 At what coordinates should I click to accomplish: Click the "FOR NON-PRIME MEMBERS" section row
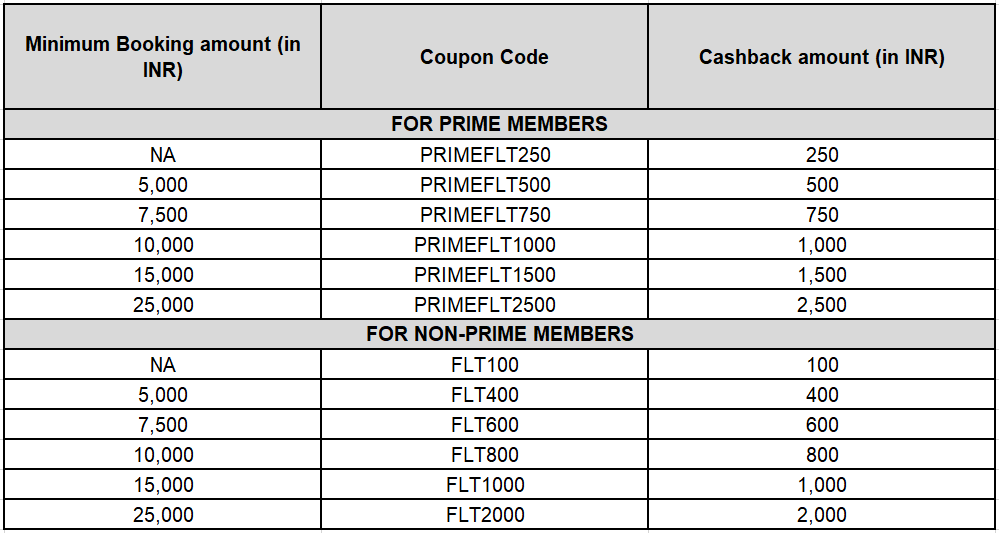coord(499,334)
